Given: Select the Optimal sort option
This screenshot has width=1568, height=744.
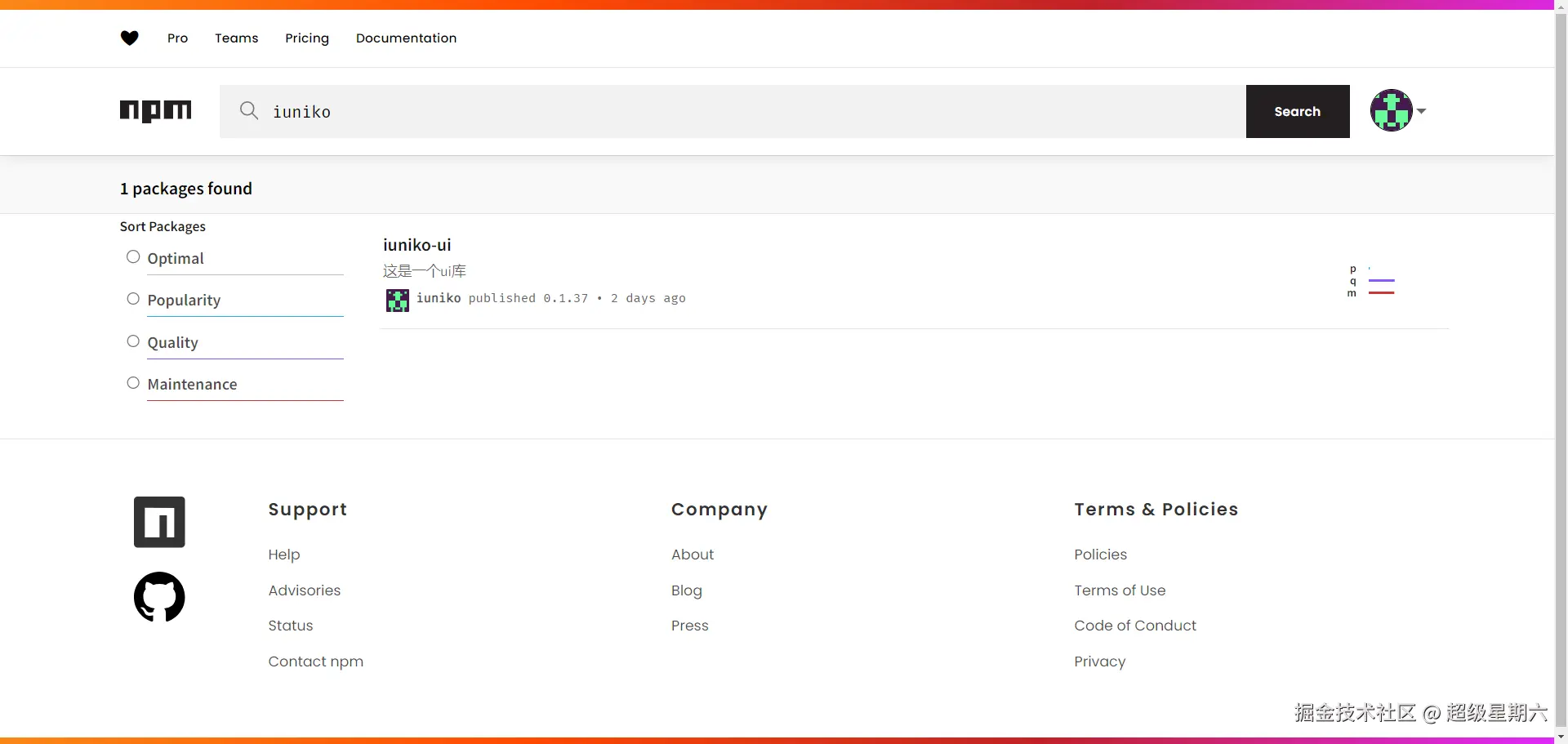Looking at the screenshot, I should pos(133,257).
